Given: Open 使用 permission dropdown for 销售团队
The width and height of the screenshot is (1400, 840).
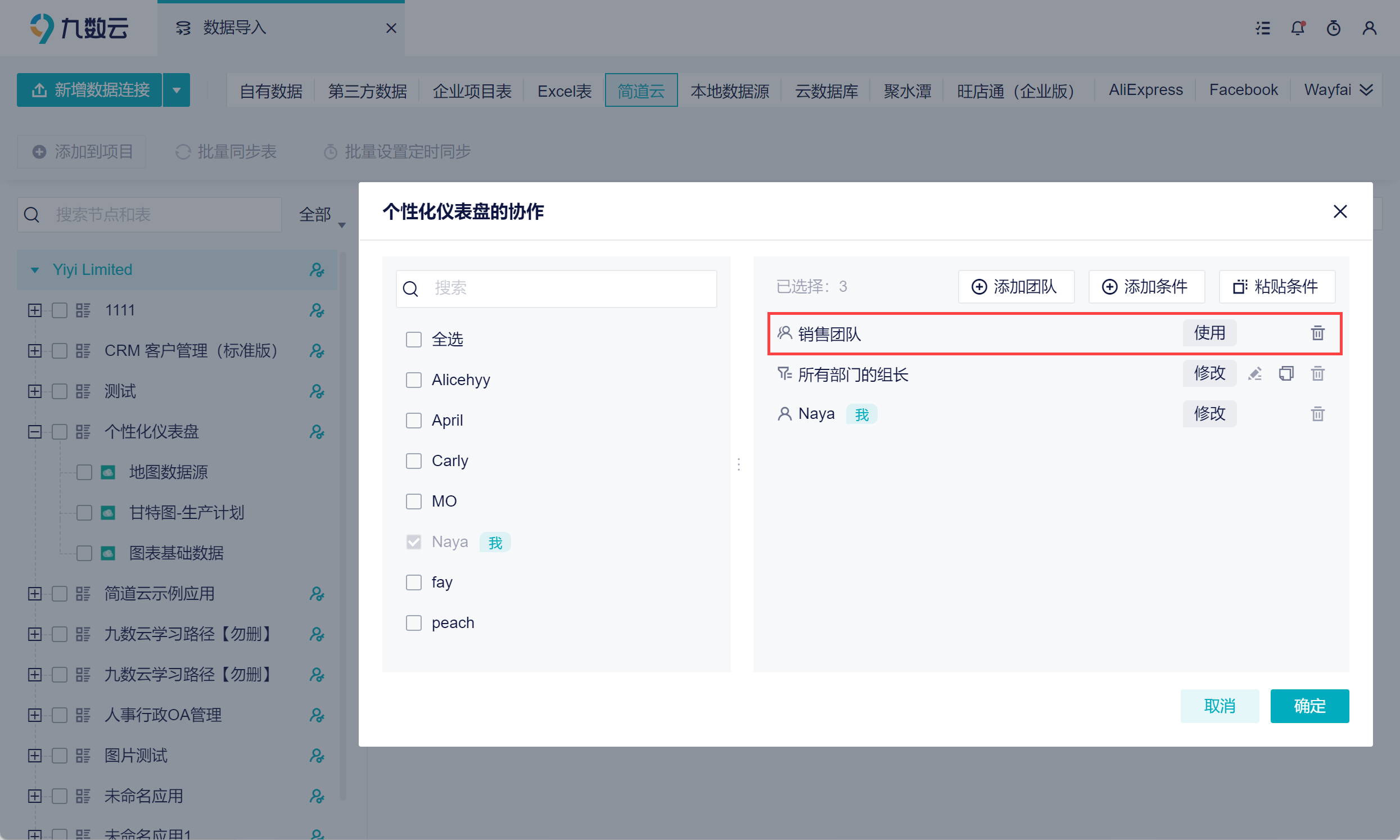Looking at the screenshot, I should pos(1209,333).
